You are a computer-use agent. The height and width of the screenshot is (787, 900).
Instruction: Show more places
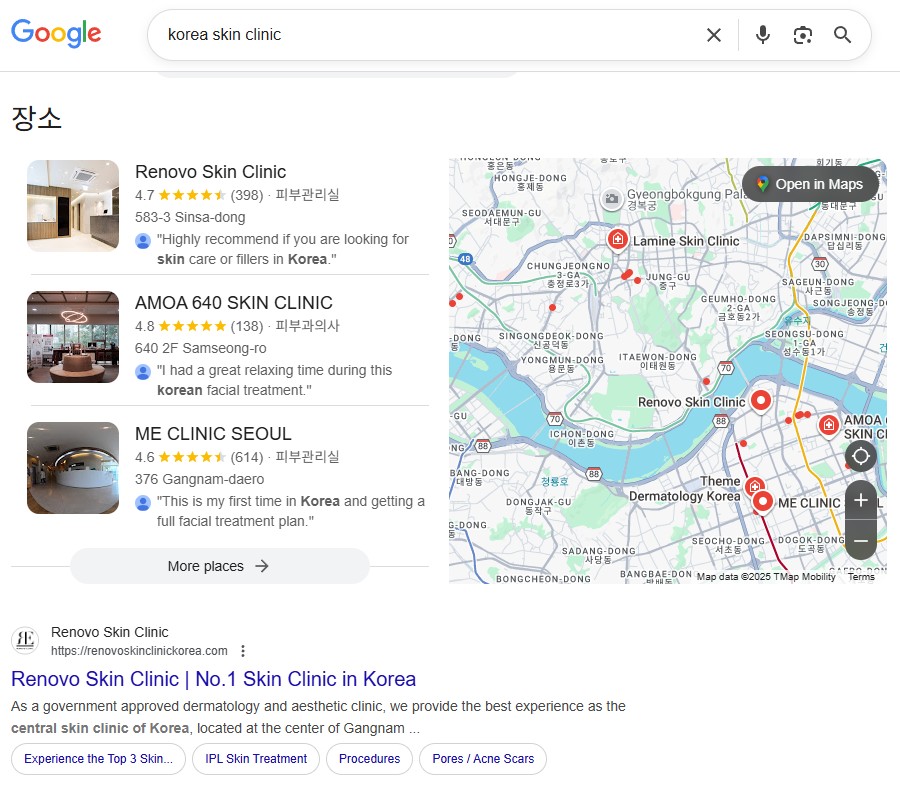click(219, 566)
